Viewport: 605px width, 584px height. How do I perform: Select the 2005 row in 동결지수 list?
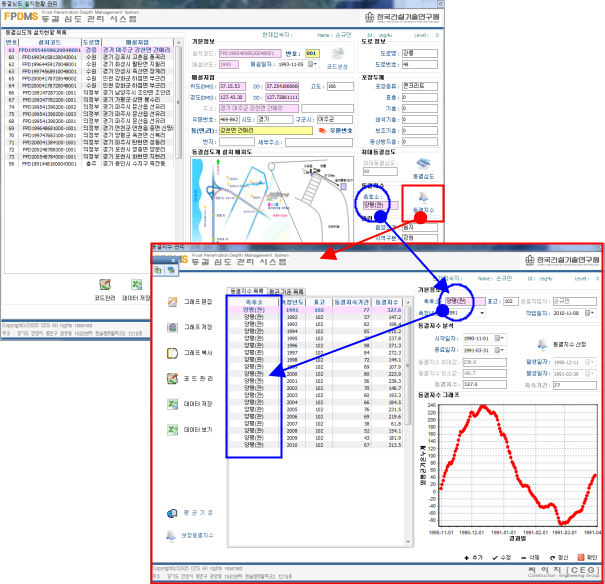tap(316, 410)
